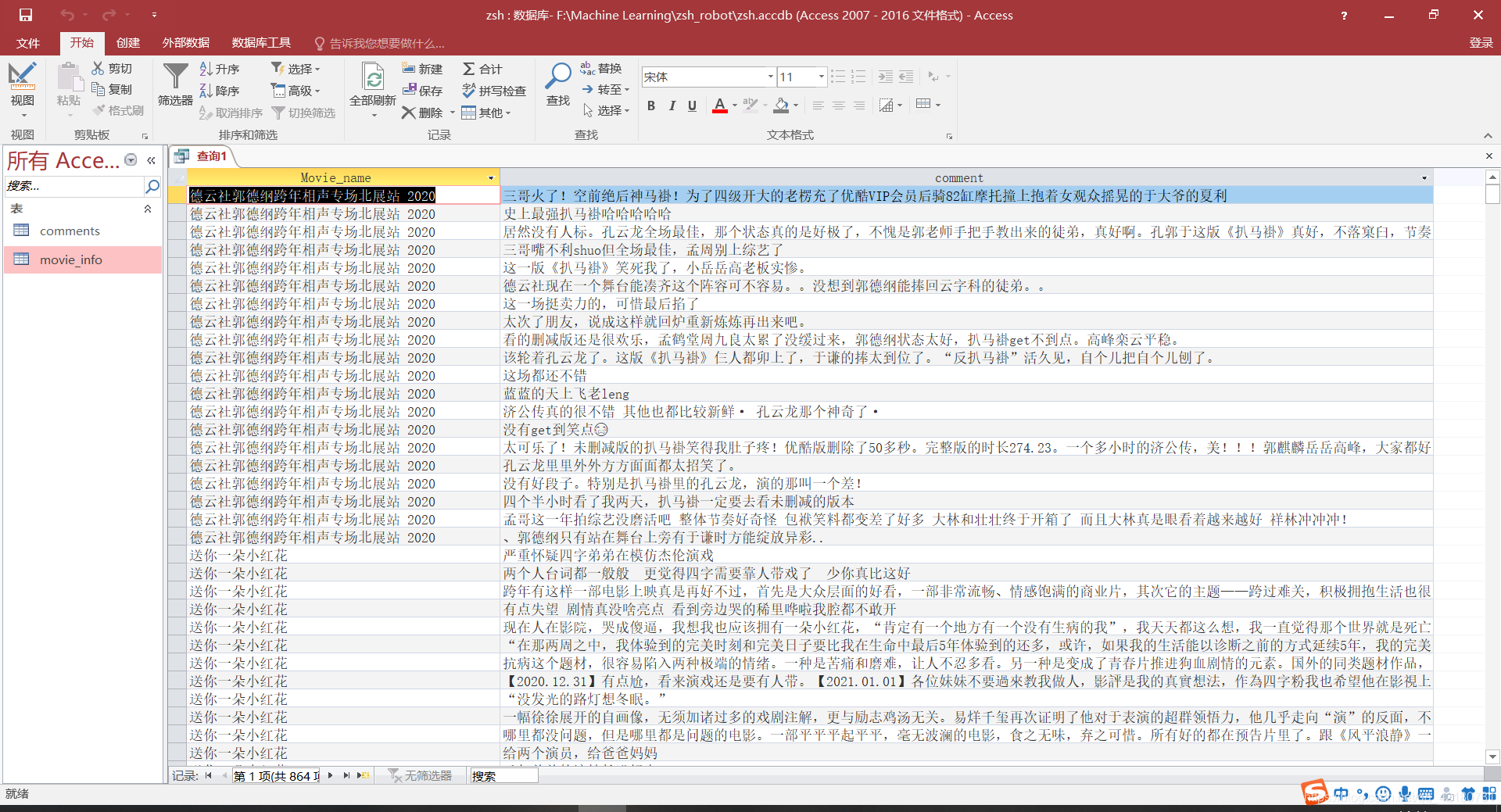Click new blank record navigation button
This screenshot has height=812, width=1501.
click(363, 775)
